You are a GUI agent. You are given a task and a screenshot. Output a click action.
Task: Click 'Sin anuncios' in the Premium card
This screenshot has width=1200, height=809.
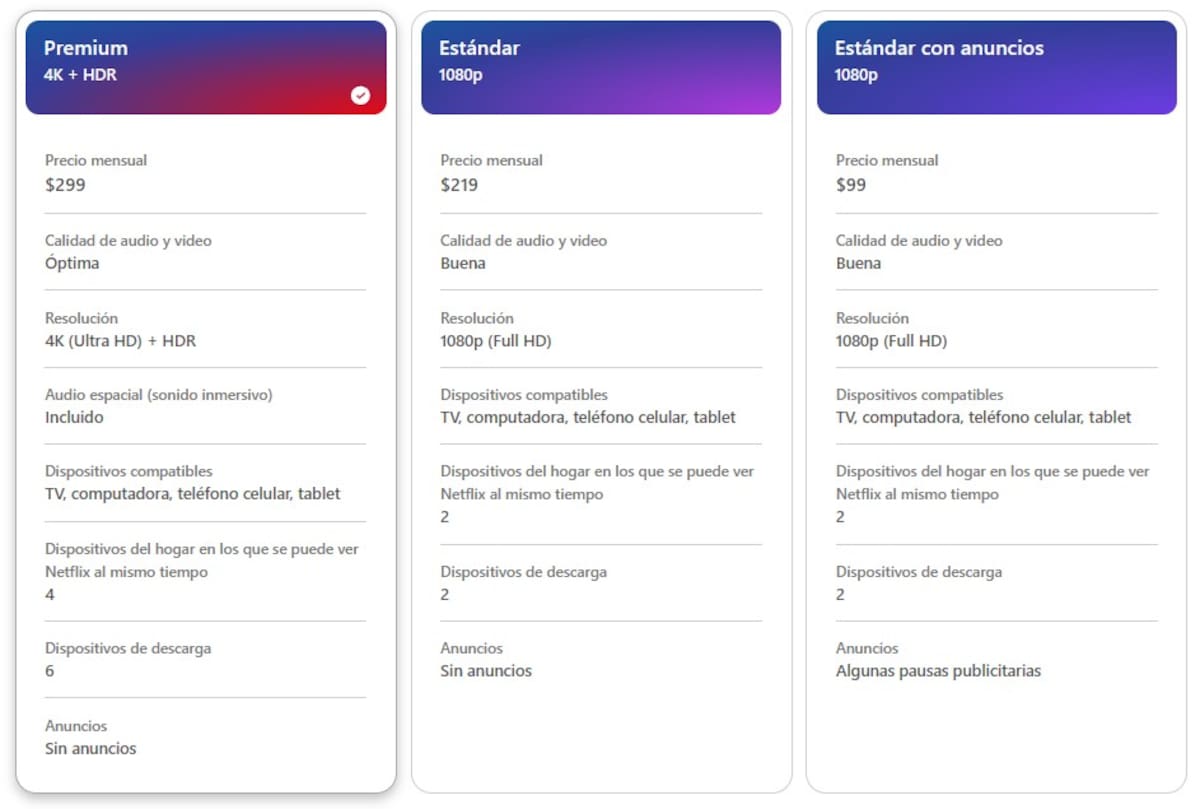click(x=91, y=748)
